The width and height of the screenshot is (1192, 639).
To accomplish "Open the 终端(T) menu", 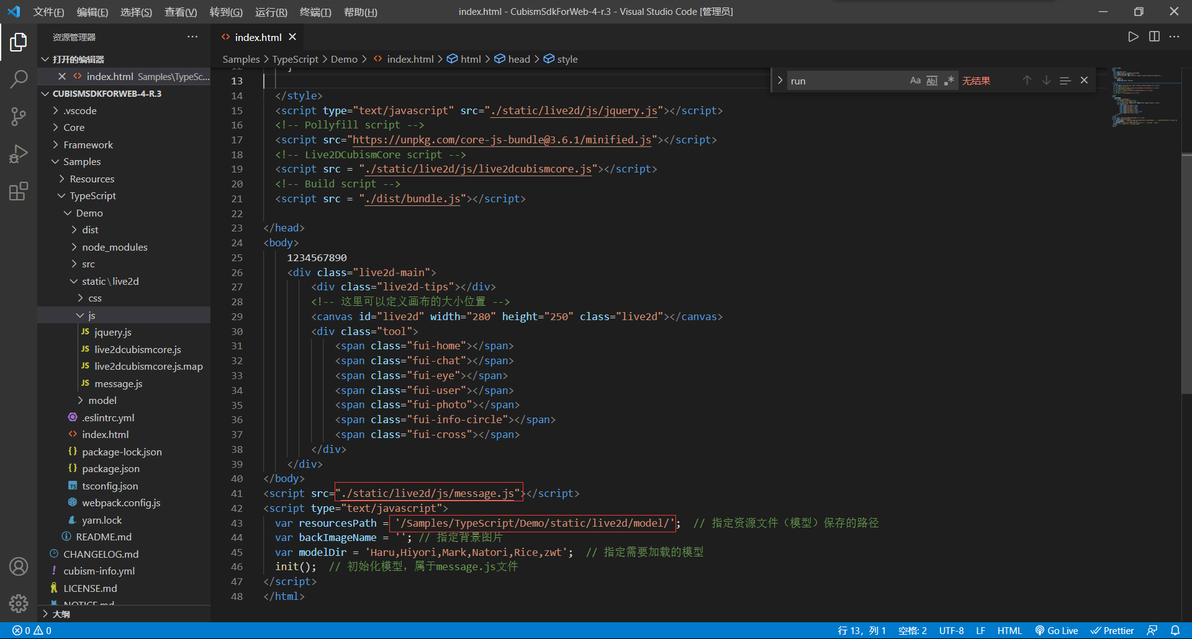I will pyautogui.click(x=315, y=12).
